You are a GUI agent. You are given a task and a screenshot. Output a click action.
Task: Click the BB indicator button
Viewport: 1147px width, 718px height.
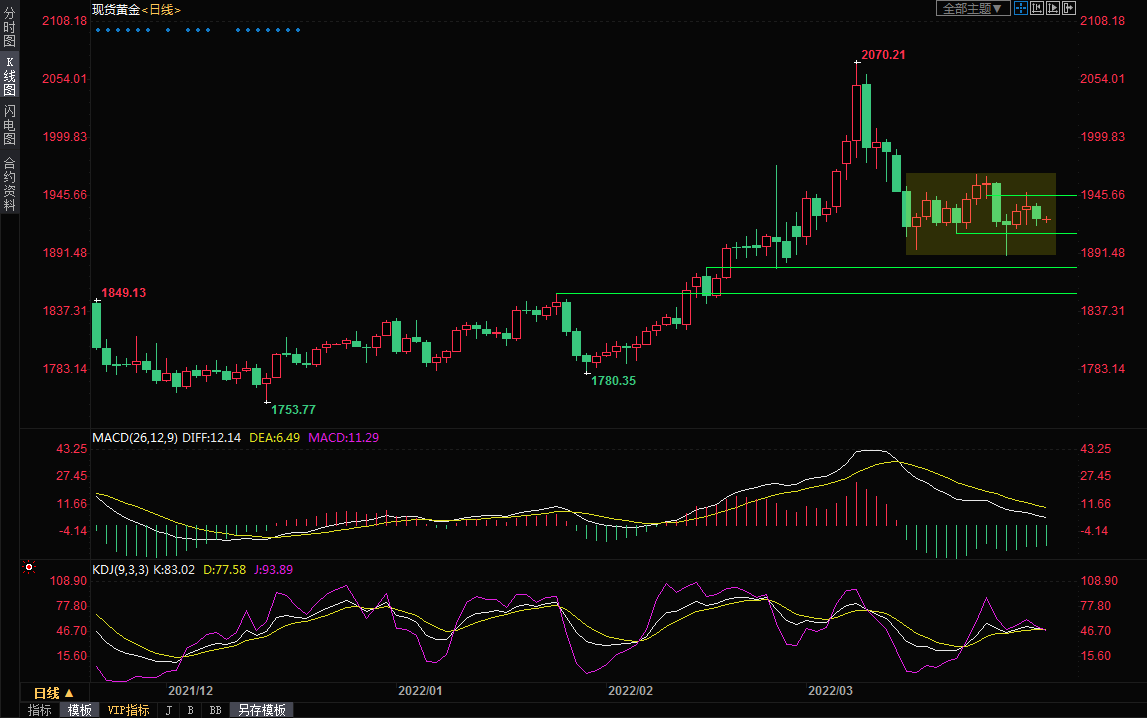point(215,710)
